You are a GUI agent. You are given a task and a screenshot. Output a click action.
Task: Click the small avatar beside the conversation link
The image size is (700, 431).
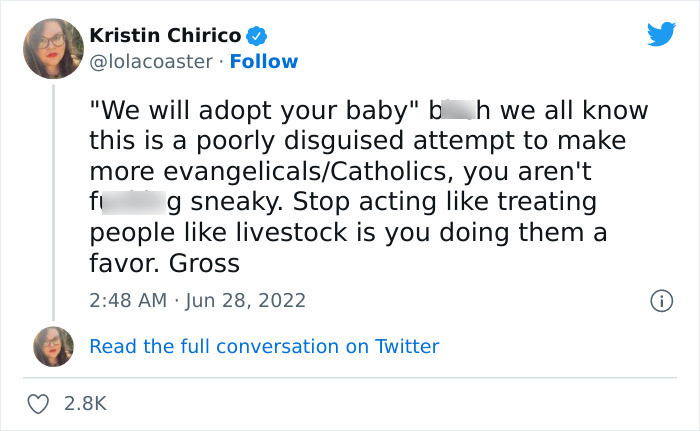[x=53, y=346]
